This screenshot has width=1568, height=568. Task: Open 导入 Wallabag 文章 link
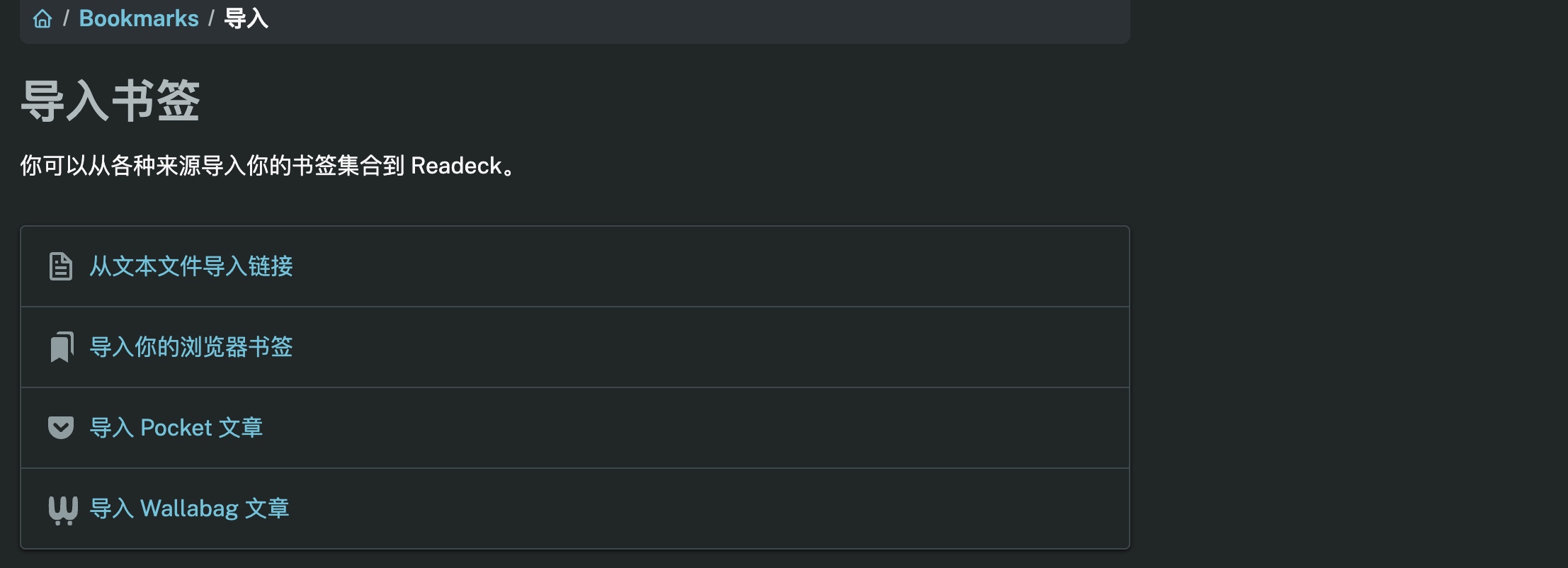pos(190,509)
